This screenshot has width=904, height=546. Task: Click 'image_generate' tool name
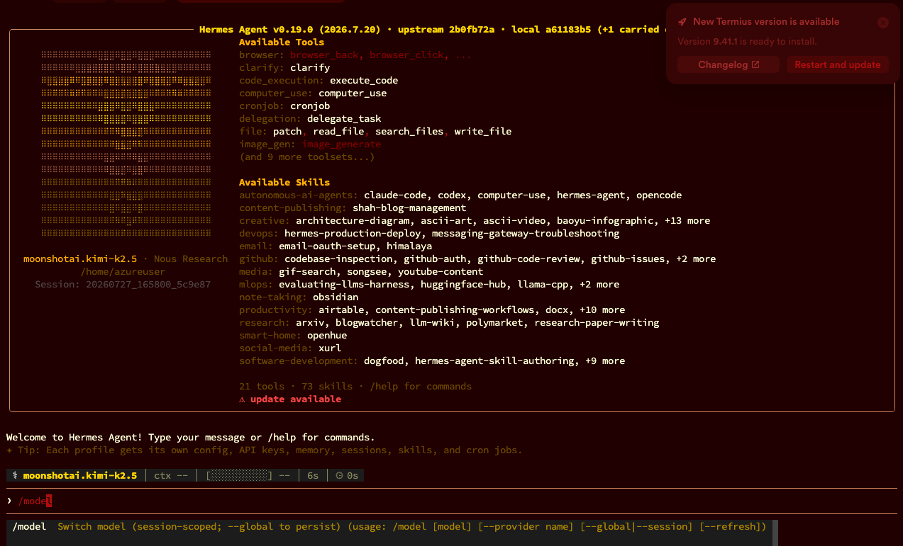[x=341, y=144]
